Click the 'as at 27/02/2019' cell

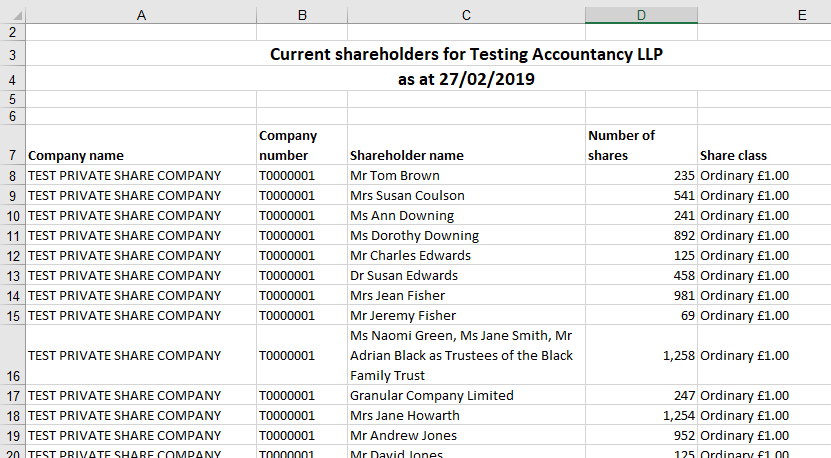coord(466,80)
